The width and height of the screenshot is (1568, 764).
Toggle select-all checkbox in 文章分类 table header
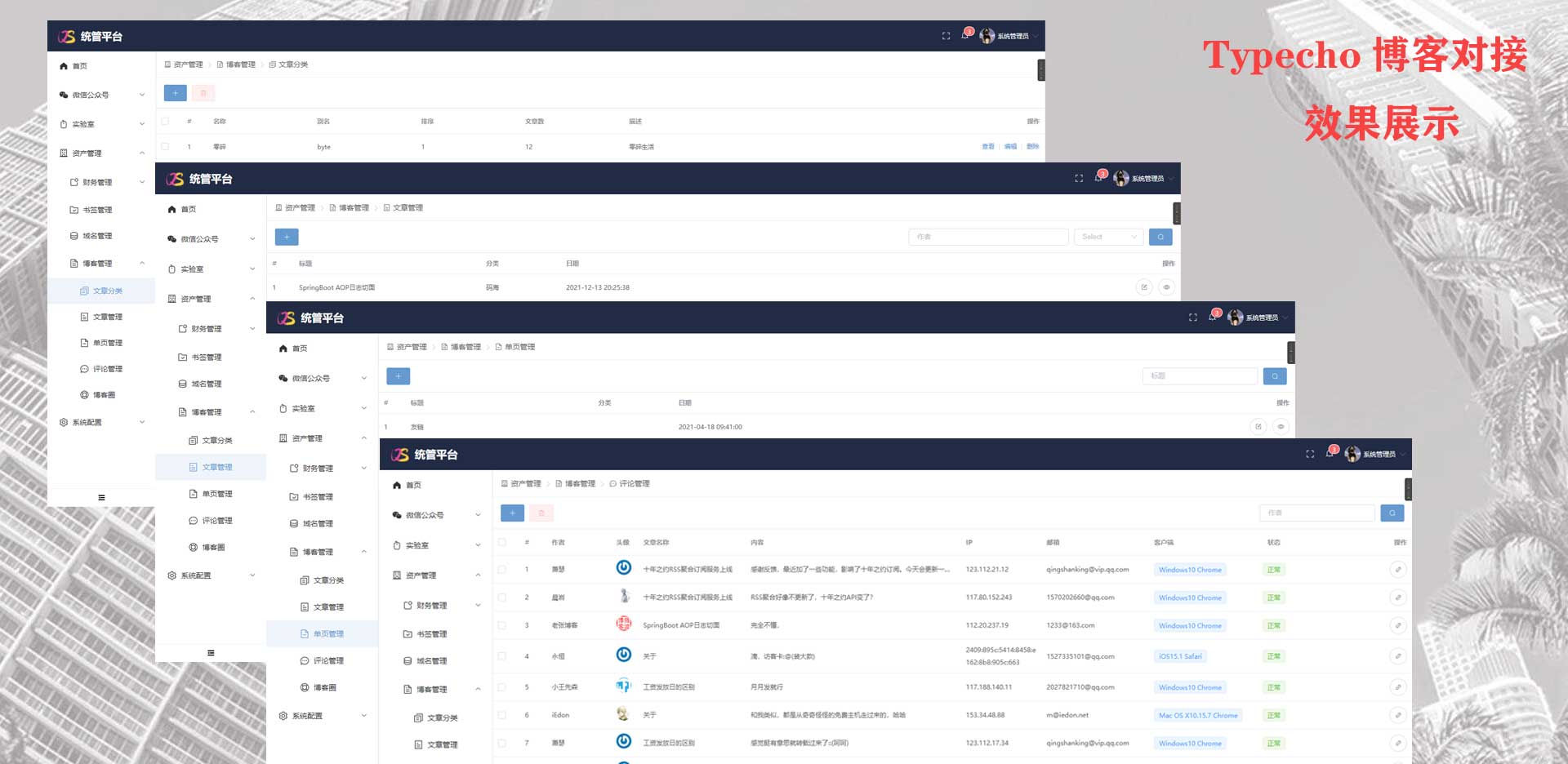[x=165, y=121]
